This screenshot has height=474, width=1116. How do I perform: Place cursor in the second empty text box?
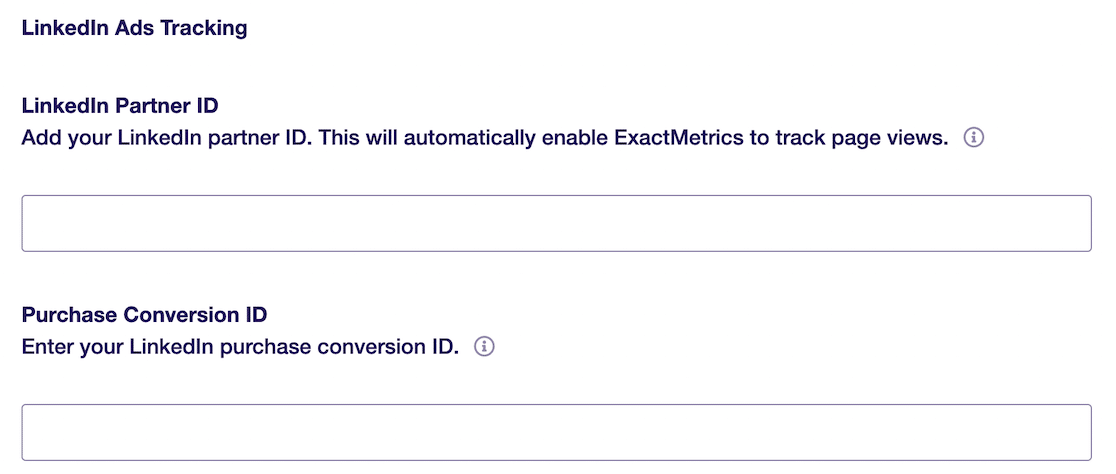coord(556,432)
